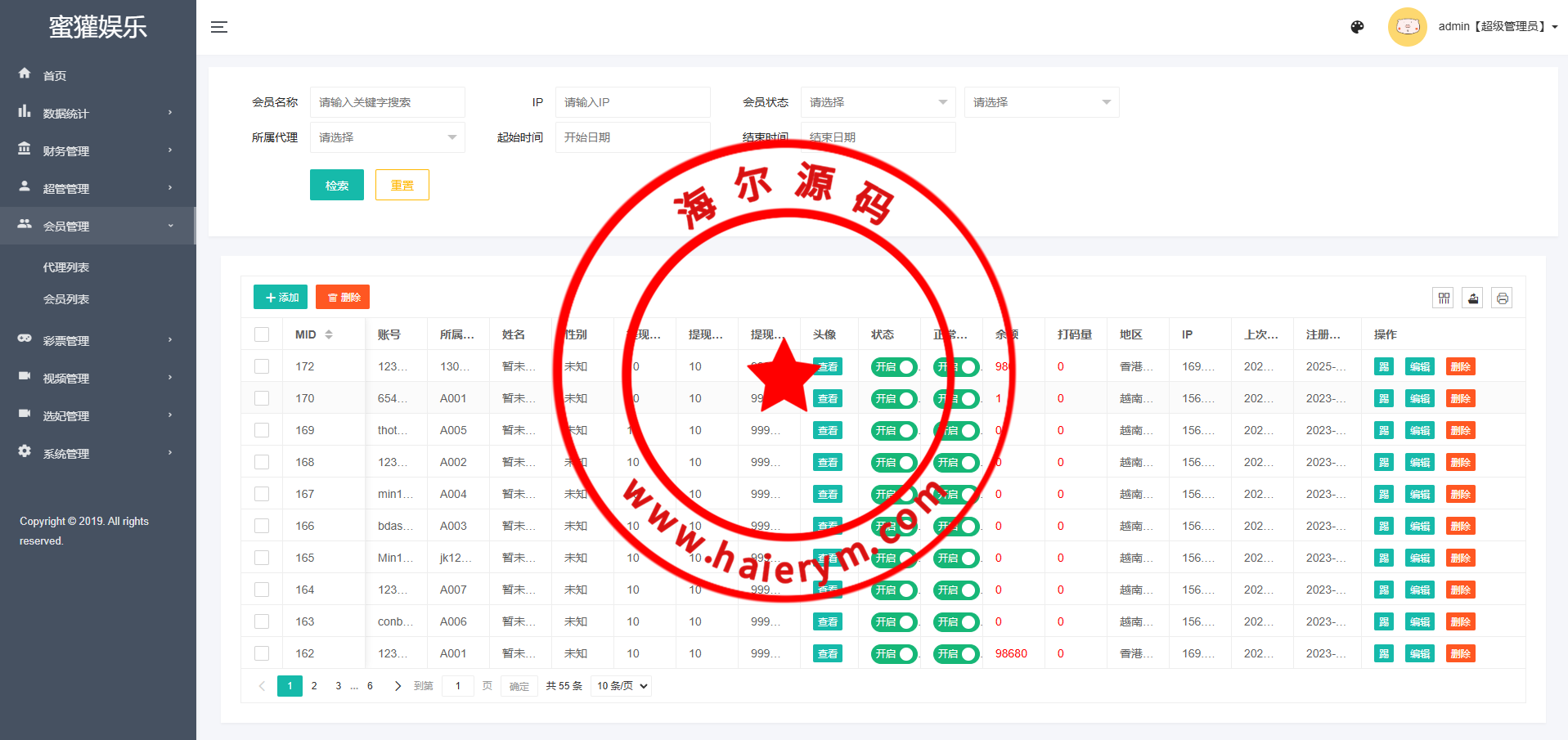Image resolution: width=1568 pixels, height=740 pixels.
Task: Go to next page arrow
Action: [x=398, y=686]
